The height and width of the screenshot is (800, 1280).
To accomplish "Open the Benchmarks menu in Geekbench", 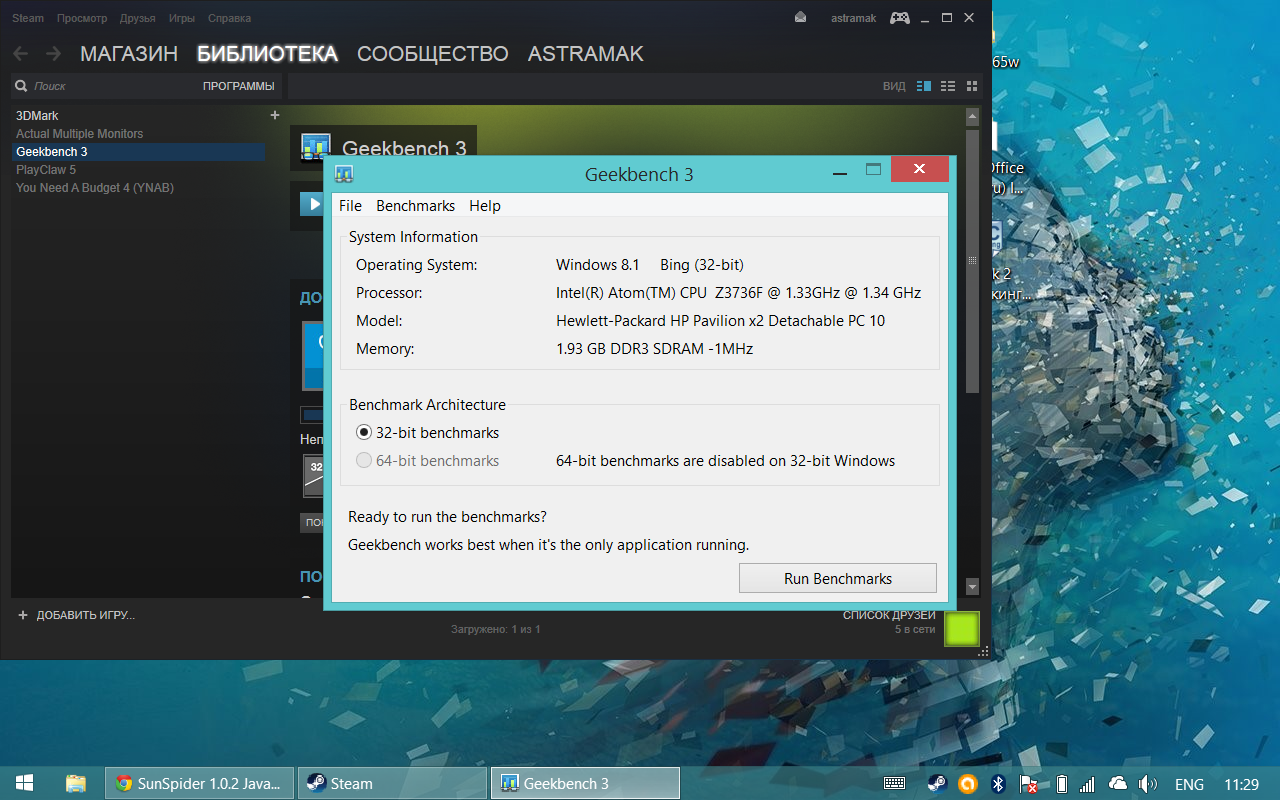I will click(x=415, y=206).
